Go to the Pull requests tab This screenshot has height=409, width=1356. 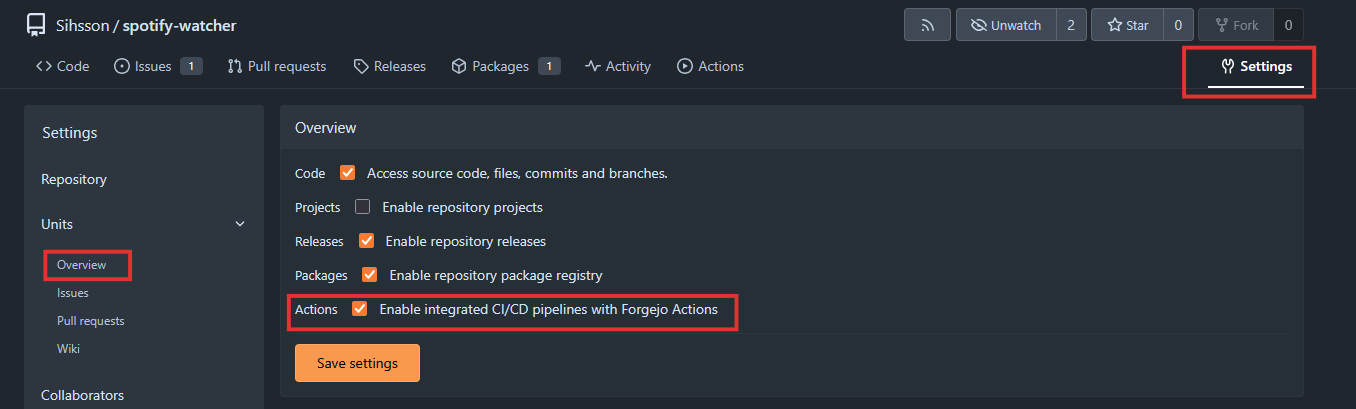coord(277,66)
